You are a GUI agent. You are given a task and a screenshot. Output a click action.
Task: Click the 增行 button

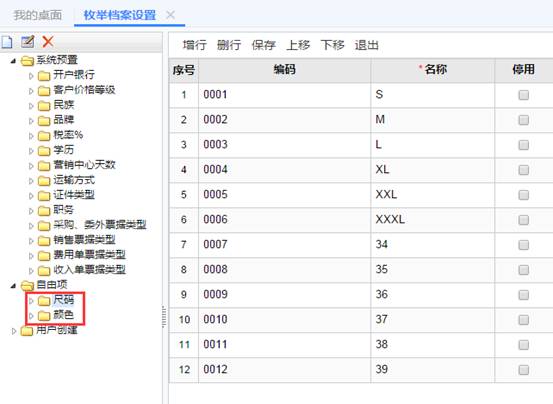(195, 45)
